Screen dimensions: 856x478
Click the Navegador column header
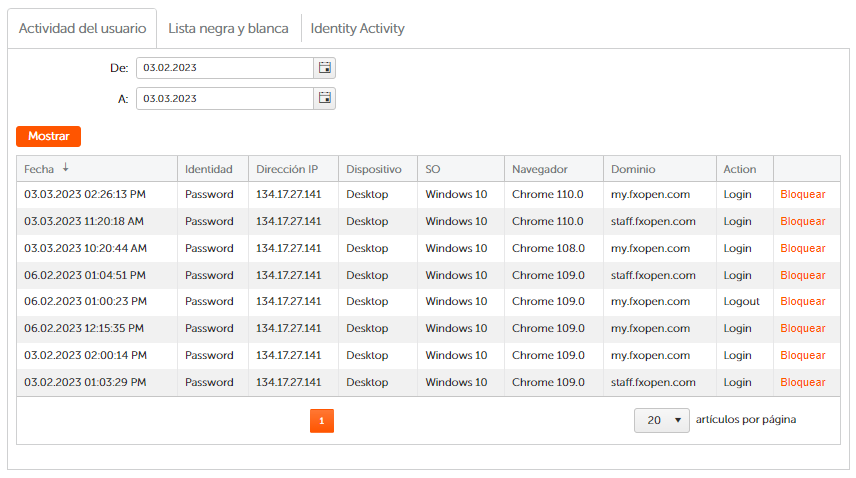(539, 169)
